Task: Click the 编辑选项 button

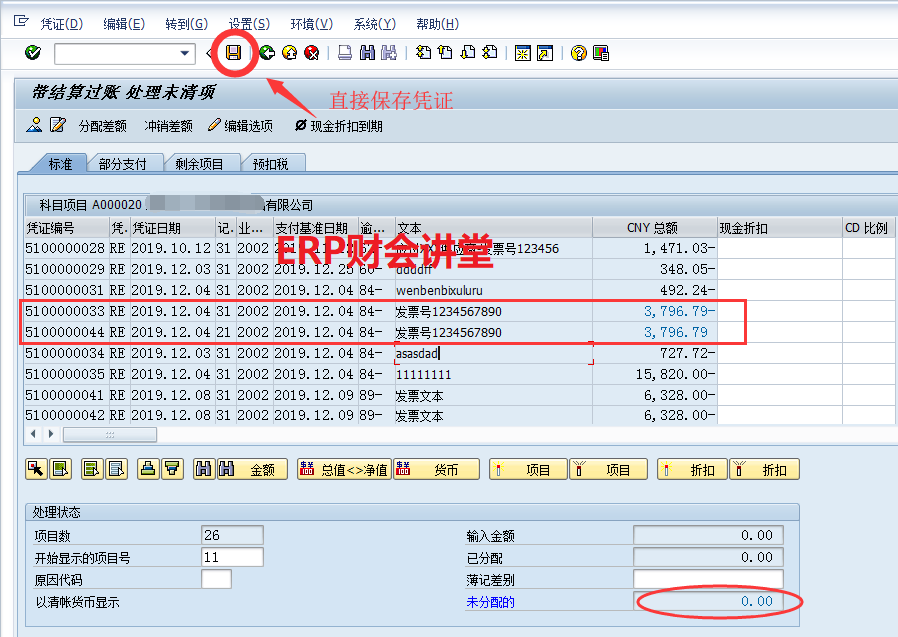Action: tap(240, 126)
